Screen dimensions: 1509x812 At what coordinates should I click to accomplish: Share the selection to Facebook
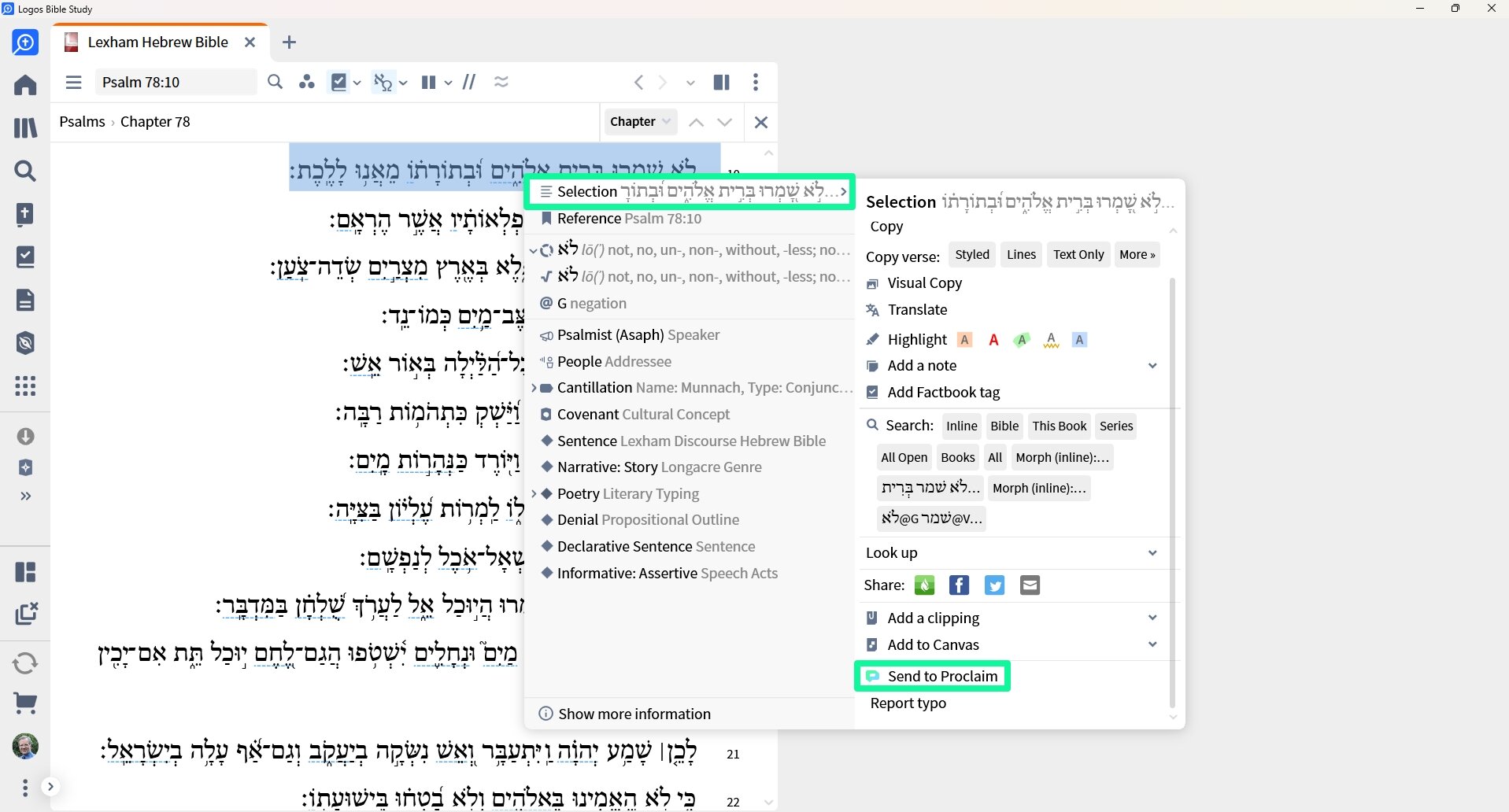(958, 585)
